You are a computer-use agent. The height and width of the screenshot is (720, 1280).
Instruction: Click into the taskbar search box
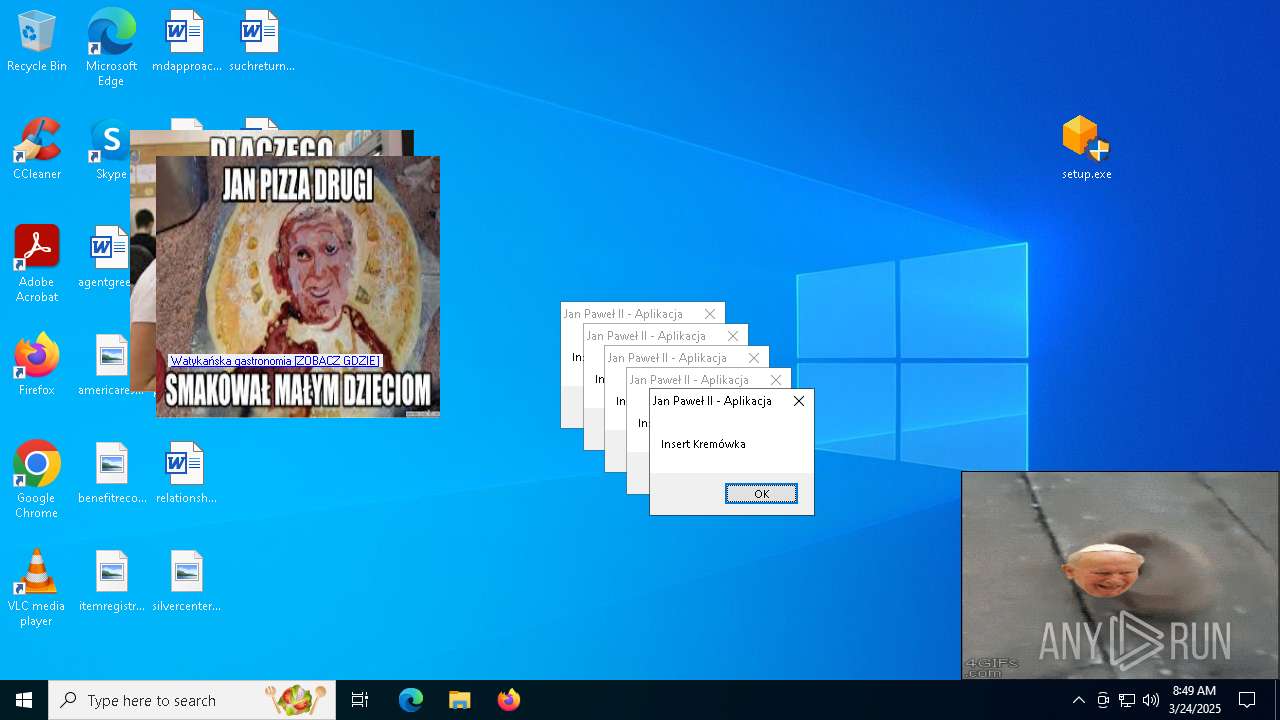point(192,700)
